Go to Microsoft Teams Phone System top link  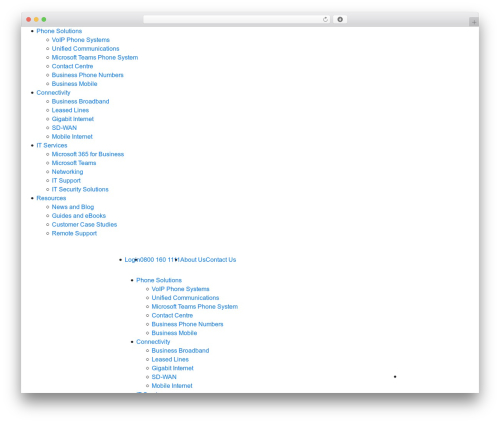[x=95, y=57]
